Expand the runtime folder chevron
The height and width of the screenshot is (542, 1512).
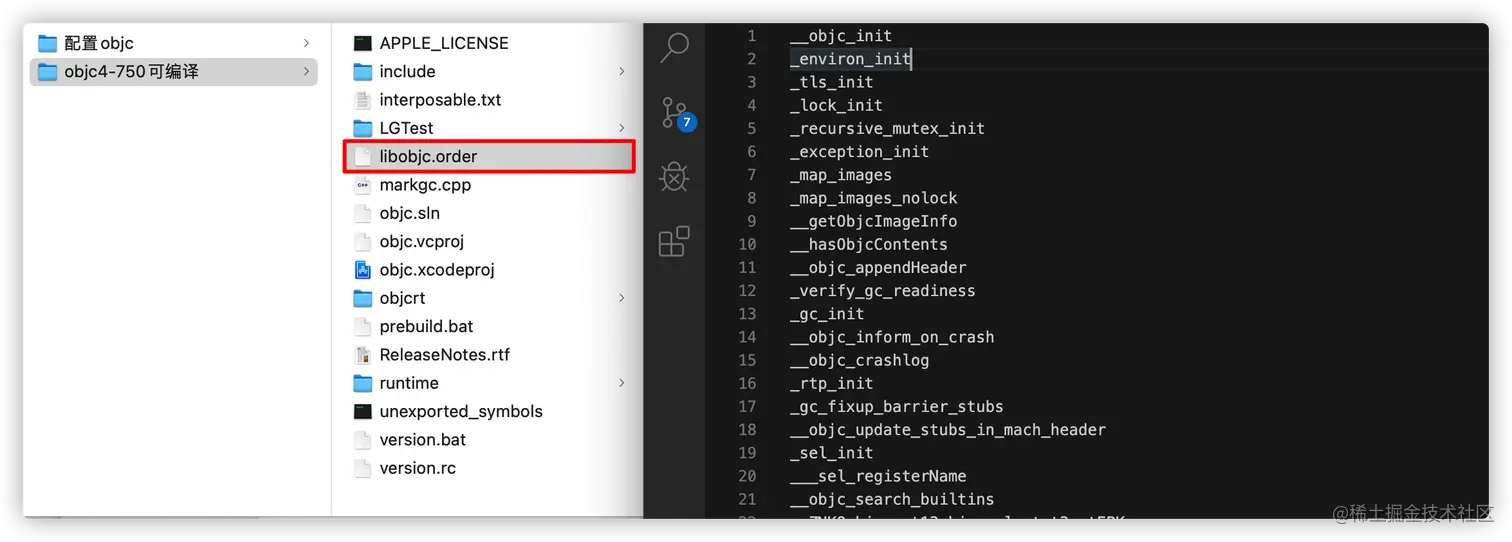pos(621,383)
